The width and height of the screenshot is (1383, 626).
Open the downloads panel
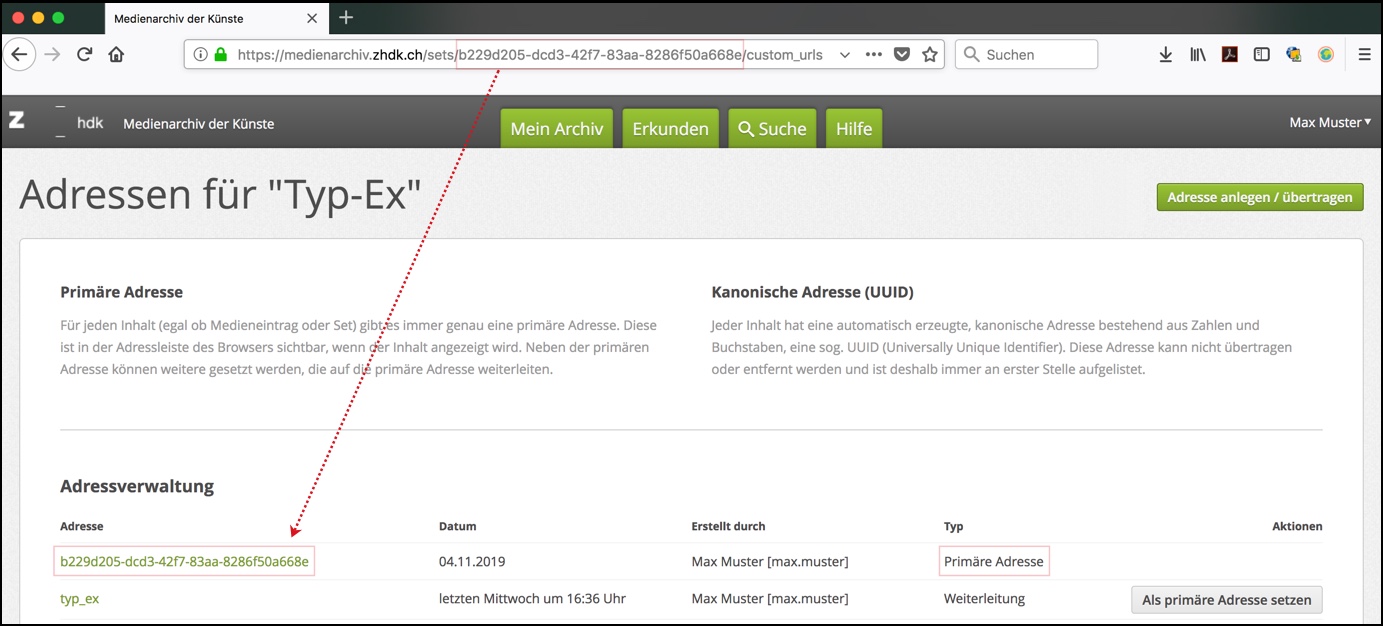pyautogui.click(x=1165, y=55)
